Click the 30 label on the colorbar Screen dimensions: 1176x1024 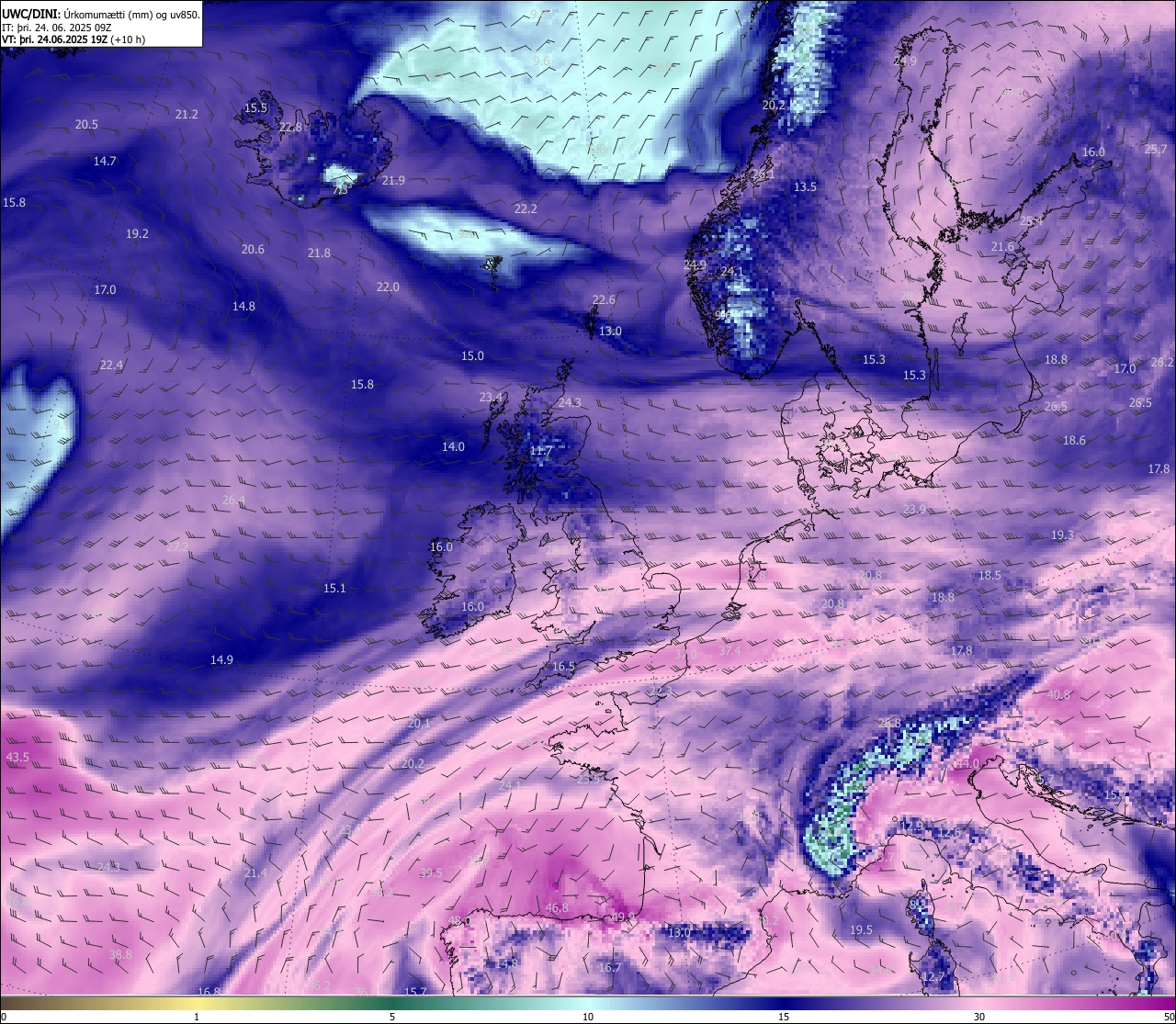[979, 1017]
